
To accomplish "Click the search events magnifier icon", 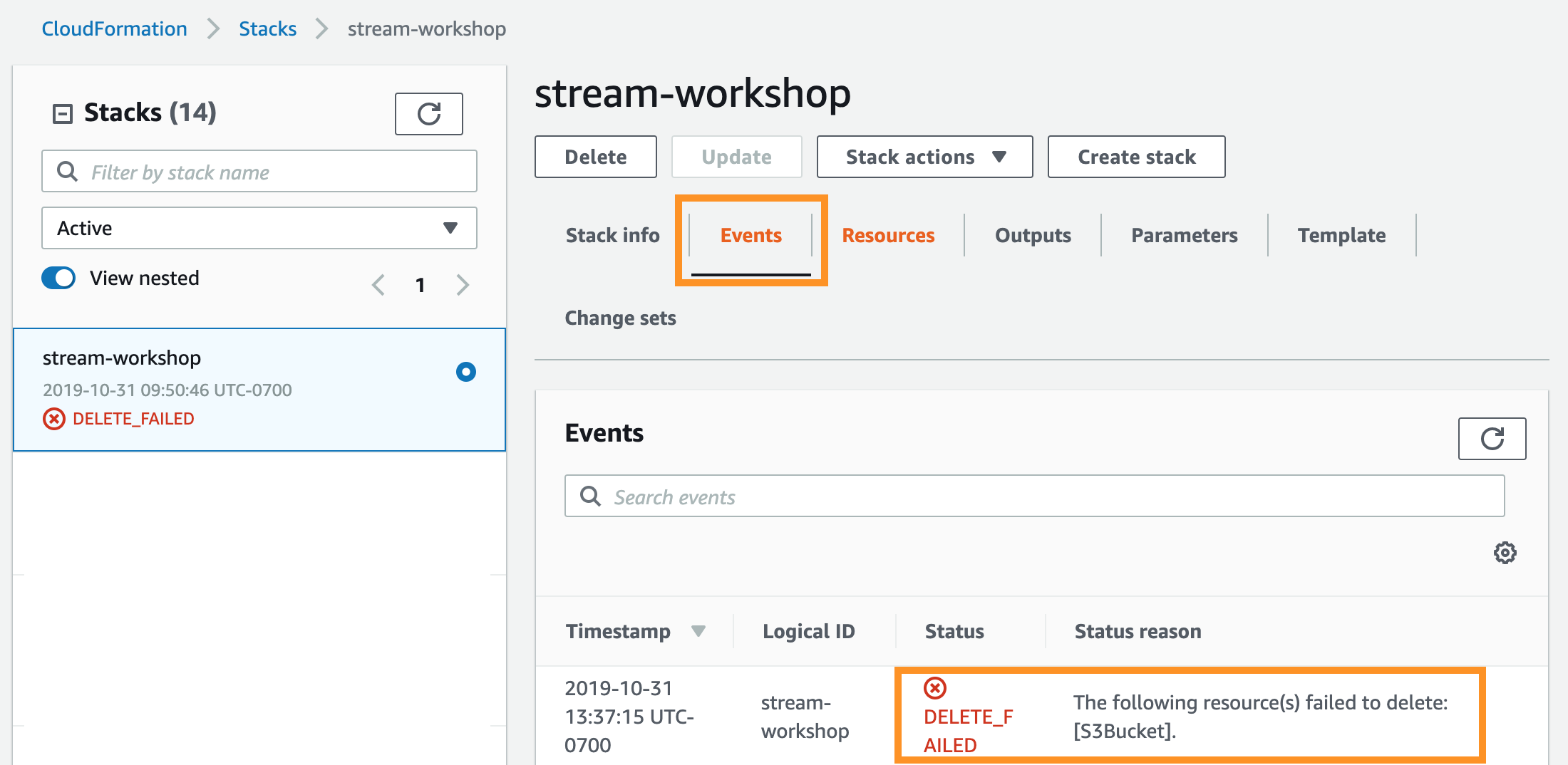I will coord(590,496).
